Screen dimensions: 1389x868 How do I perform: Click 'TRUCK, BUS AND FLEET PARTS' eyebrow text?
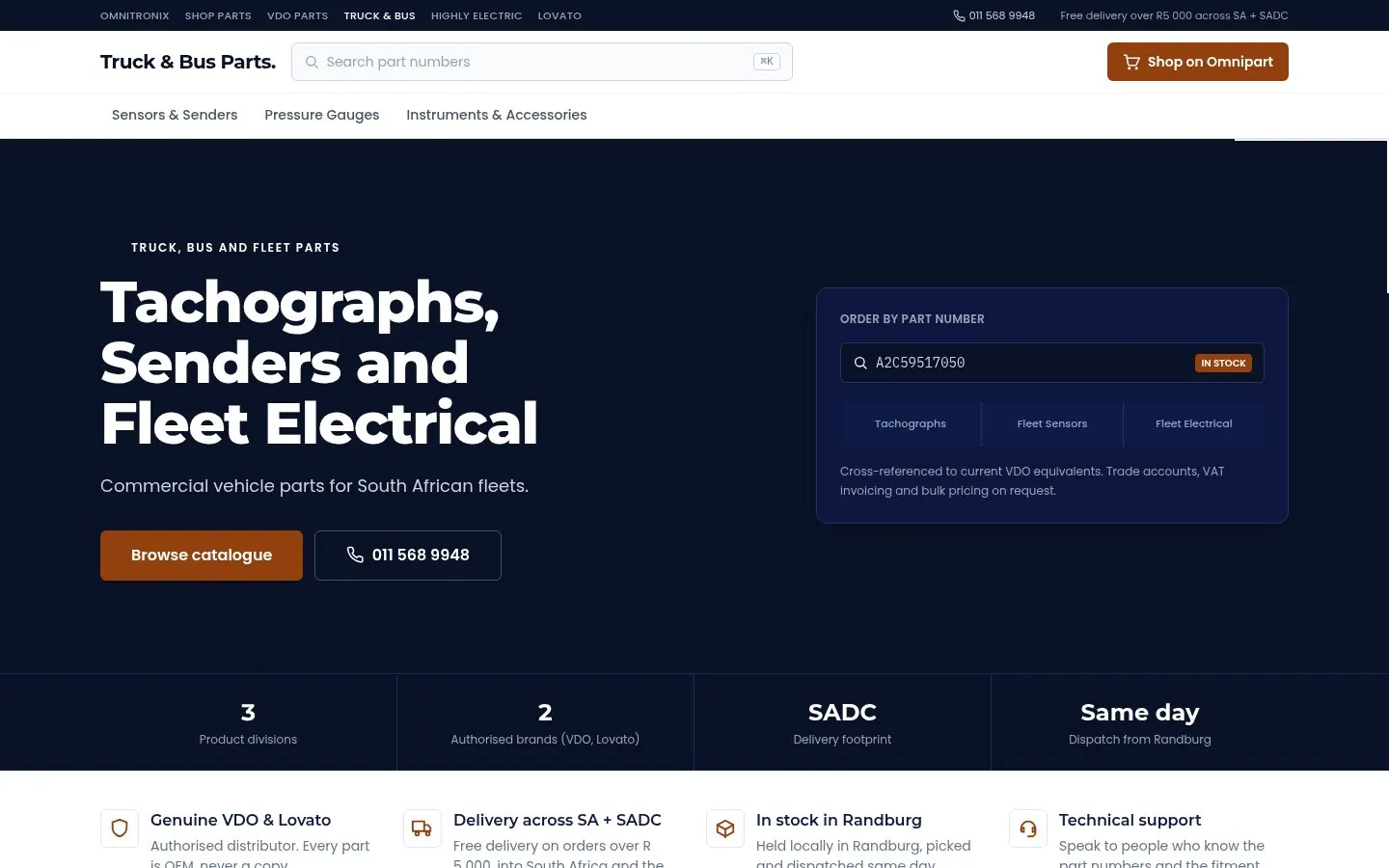pos(235,248)
